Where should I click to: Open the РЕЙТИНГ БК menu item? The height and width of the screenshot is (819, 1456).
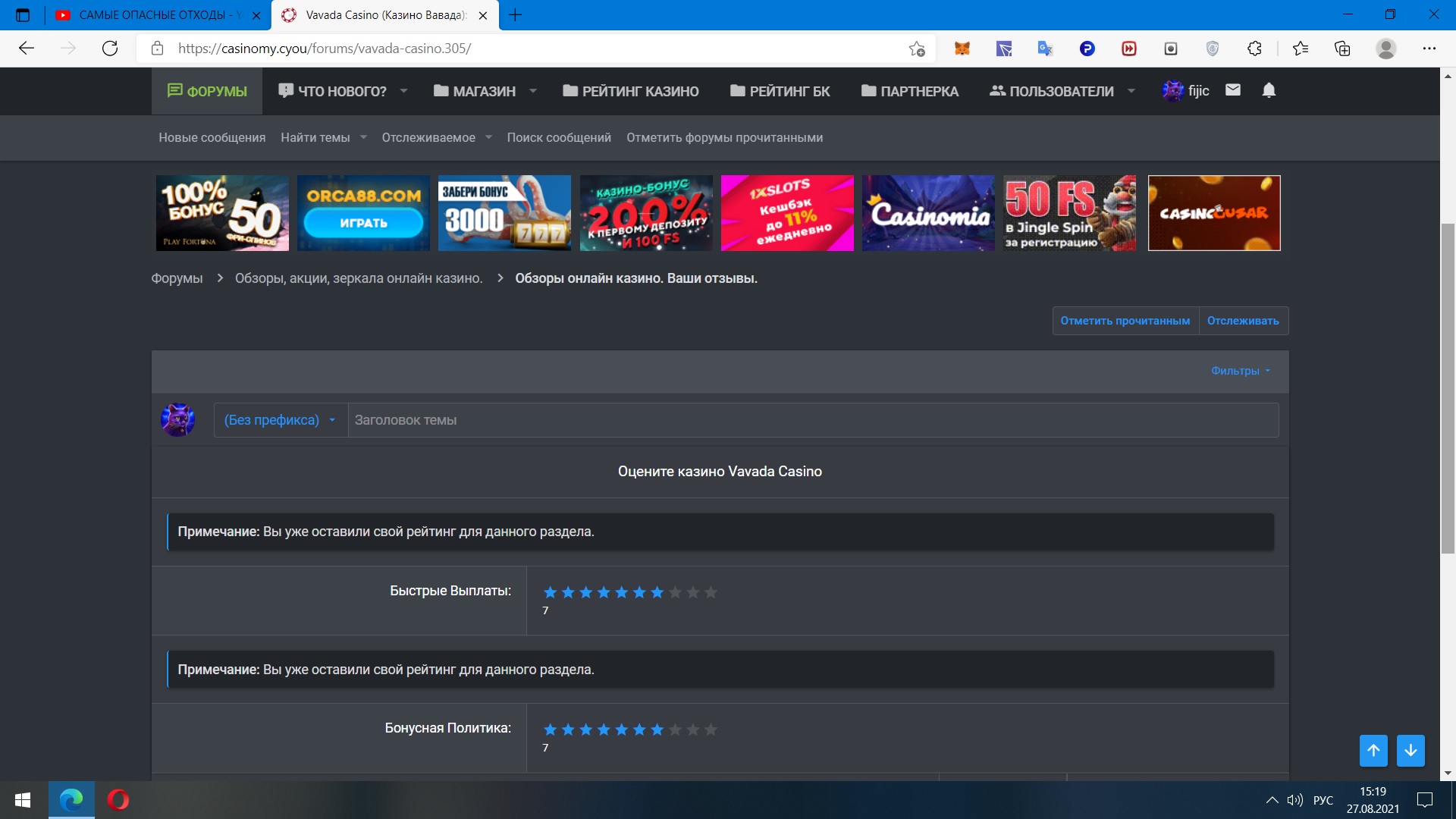pyautogui.click(x=780, y=91)
